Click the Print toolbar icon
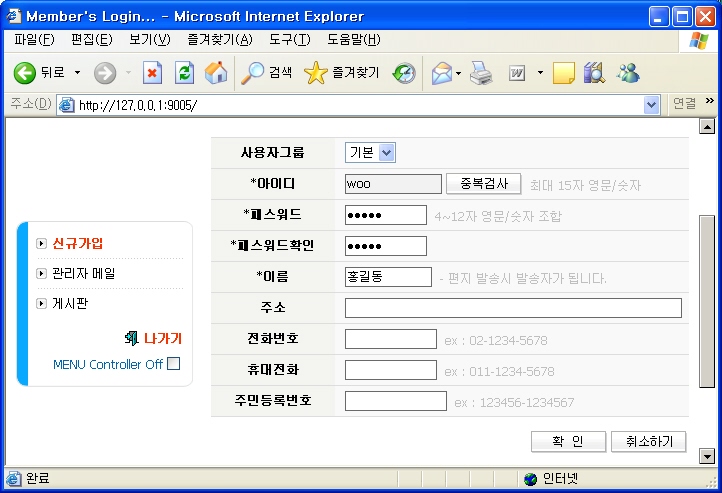The height and width of the screenshot is (493, 722). coord(481,73)
